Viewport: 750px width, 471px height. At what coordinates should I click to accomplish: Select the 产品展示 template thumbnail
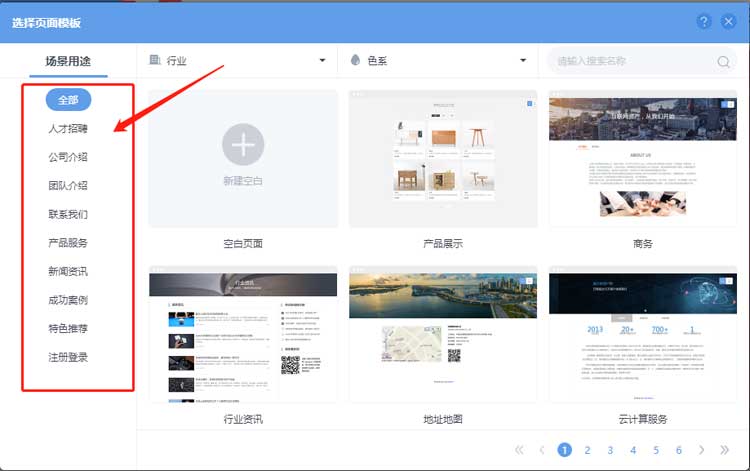(x=443, y=159)
